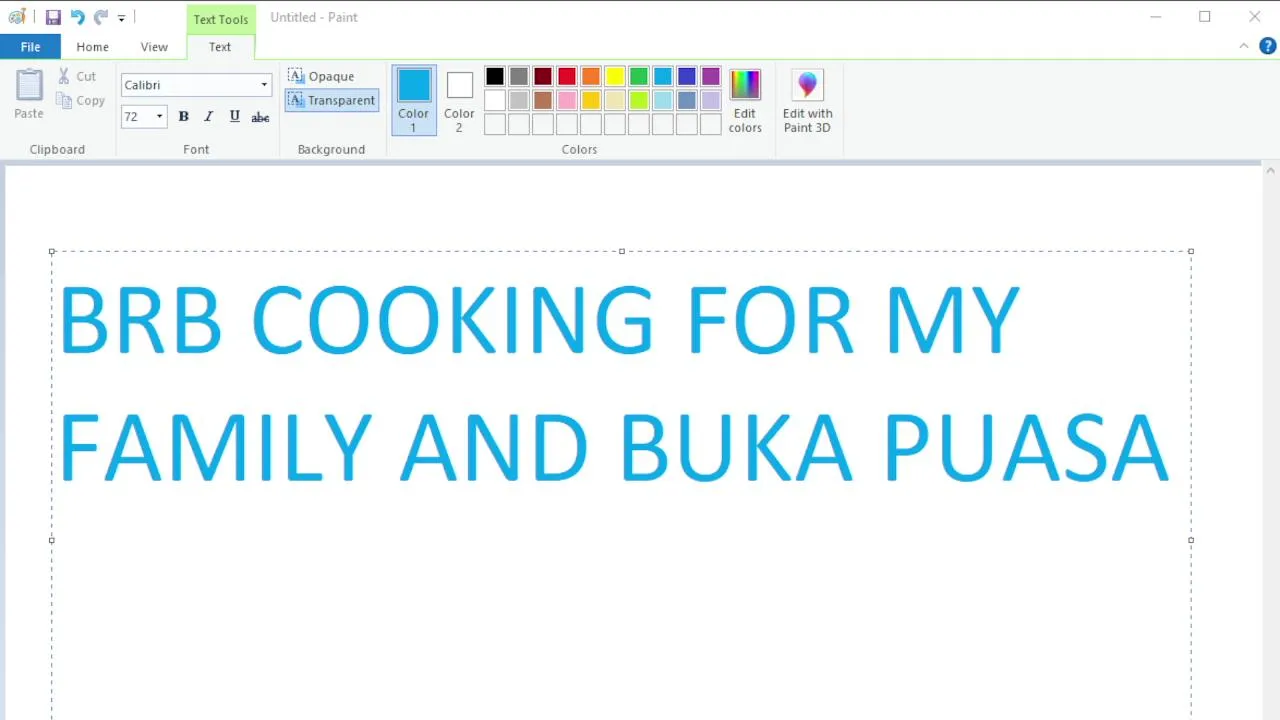
Task: Click the Cut scissors button
Action: coord(77,76)
